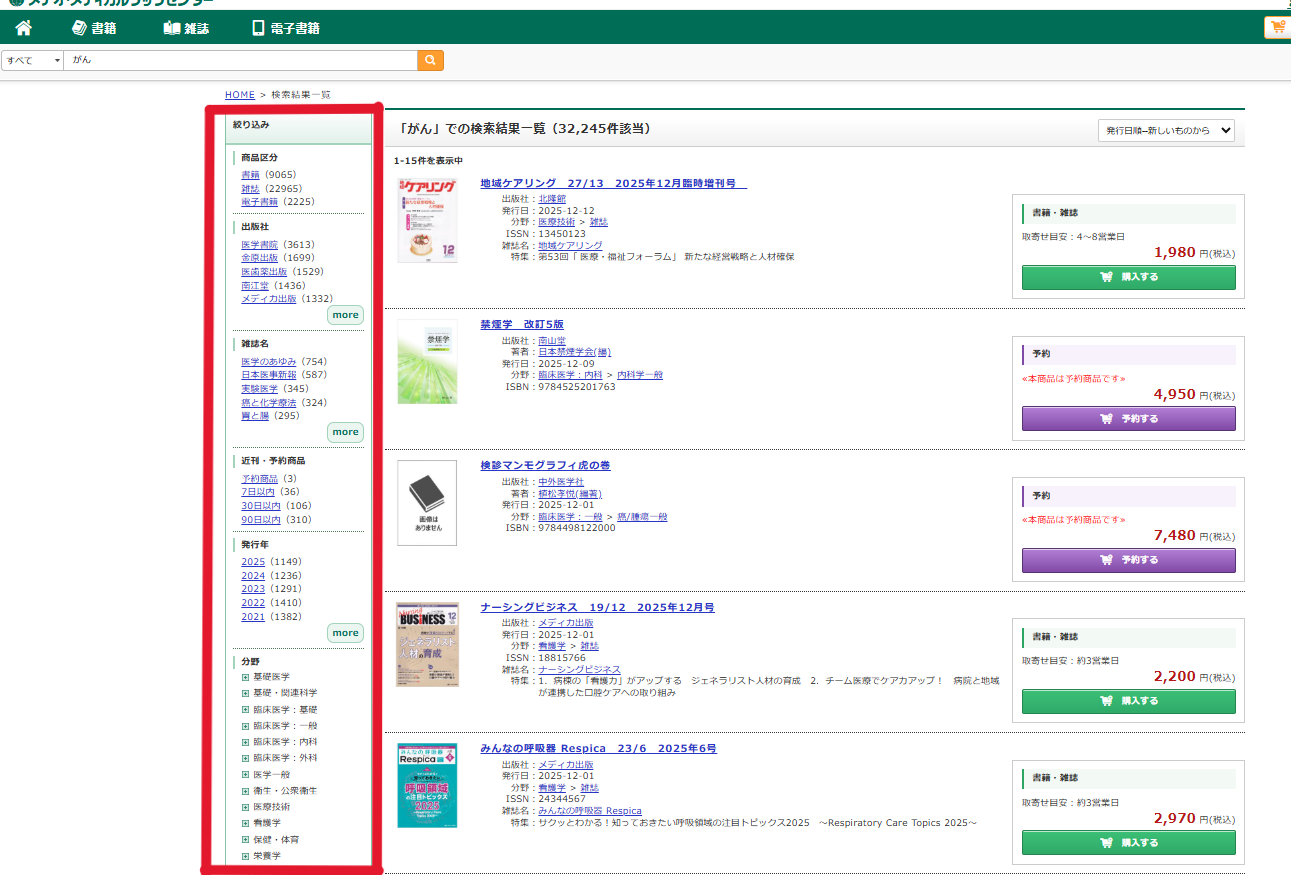Open the shopping cart icon at top right
Viewport: 1291px width, 875px height.
click(1277, 28)
